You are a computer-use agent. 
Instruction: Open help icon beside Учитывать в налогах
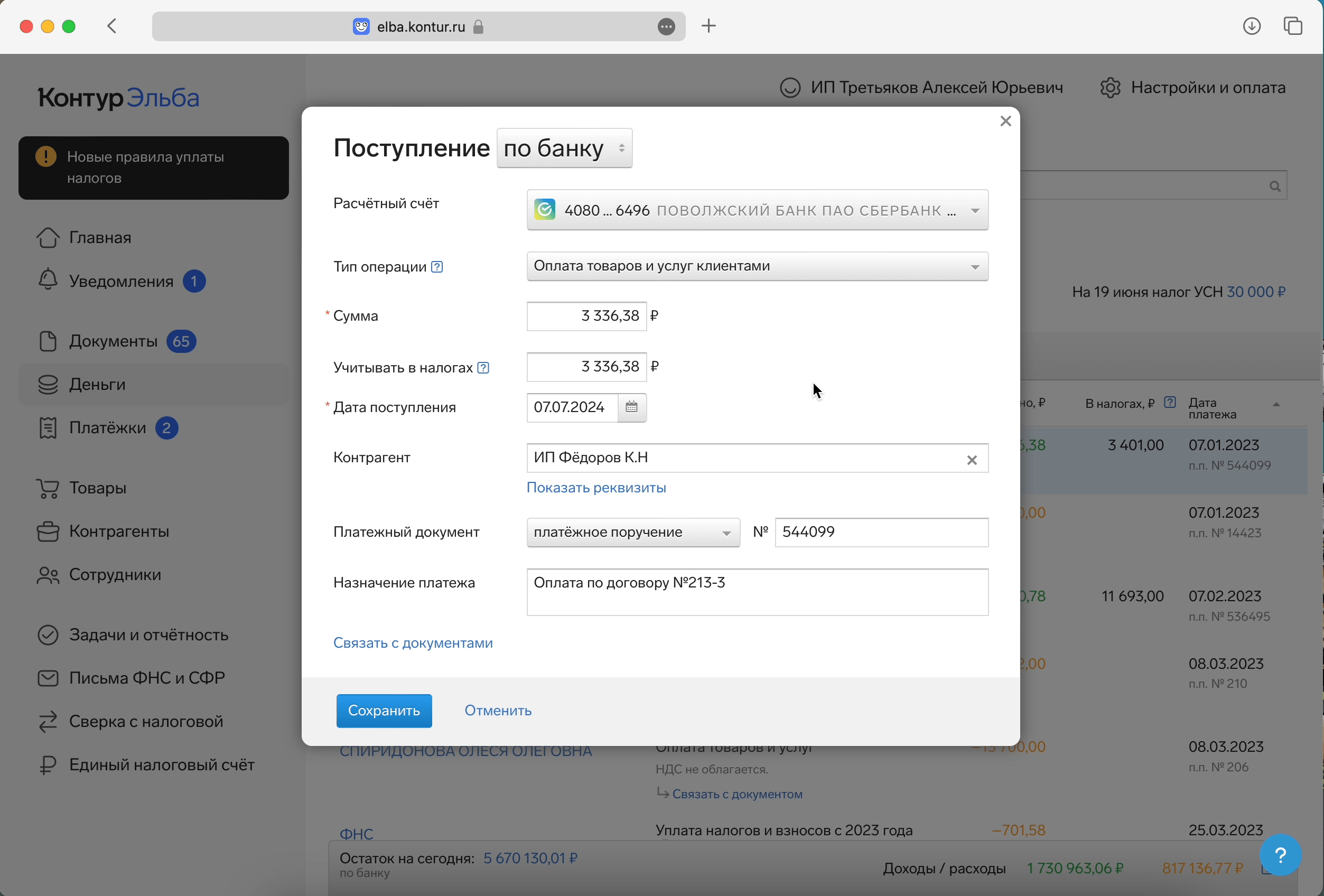tap(483, 368)
